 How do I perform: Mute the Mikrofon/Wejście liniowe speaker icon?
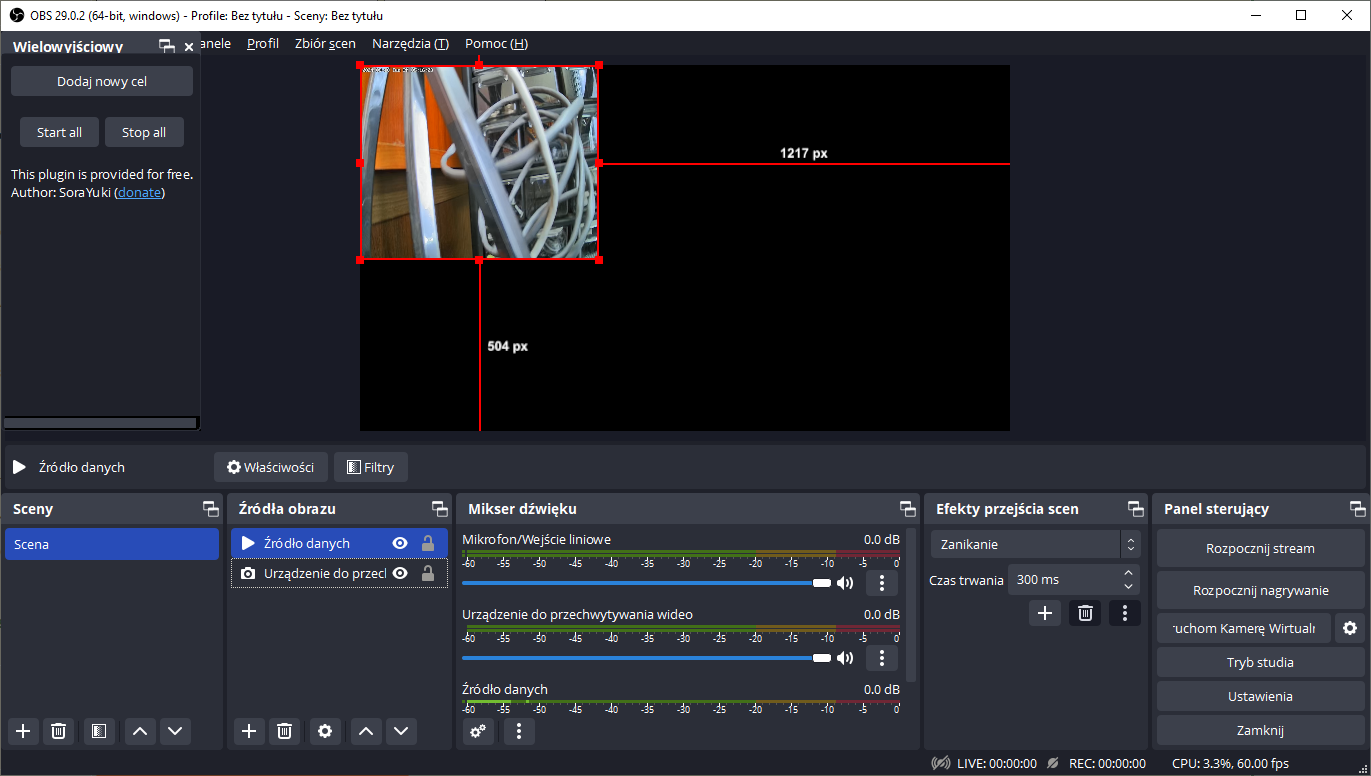(x=845, y=583)
